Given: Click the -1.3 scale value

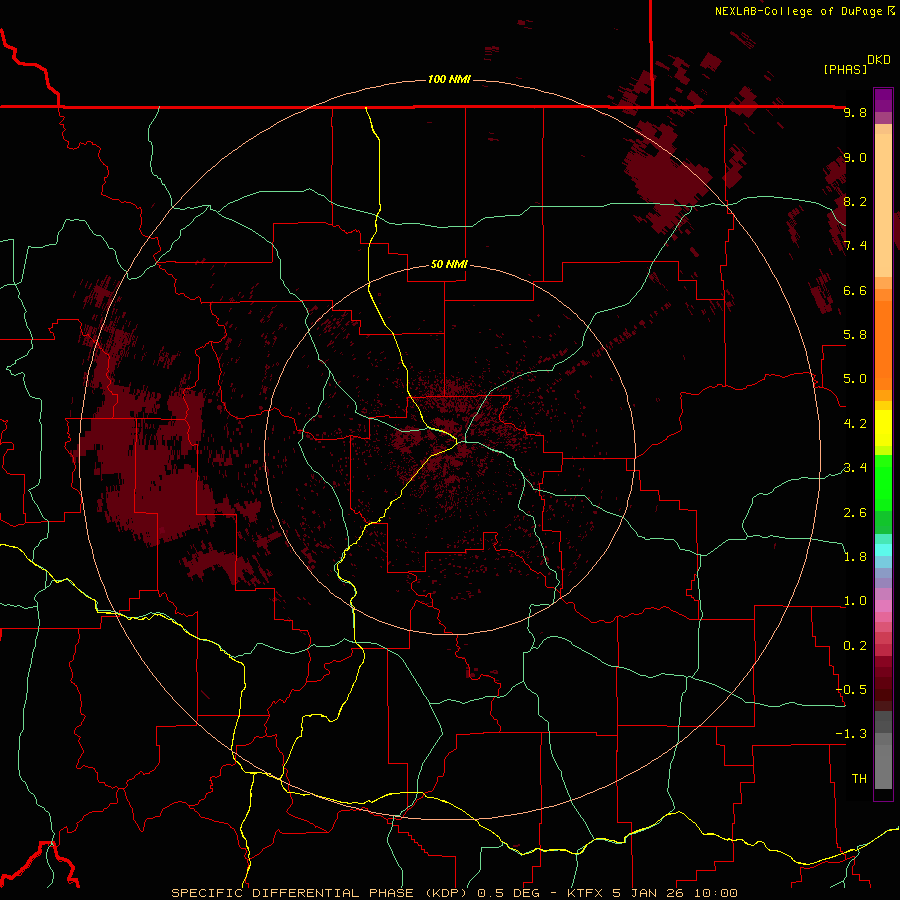Looking at the screenshot, I should (x=851, y=734).
